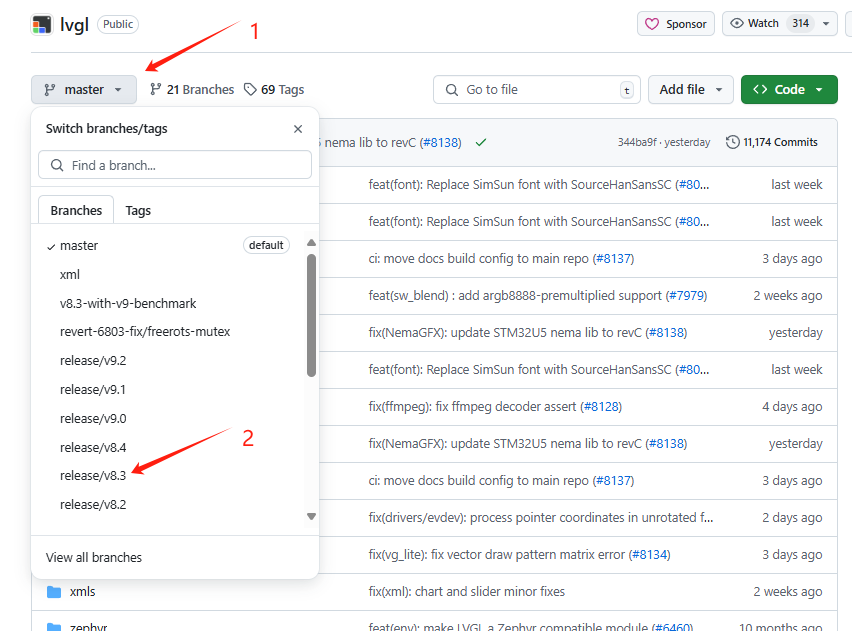
Task: Click the search icon in Find a branch
Action: pyautogui.click(x=57, y=165)
